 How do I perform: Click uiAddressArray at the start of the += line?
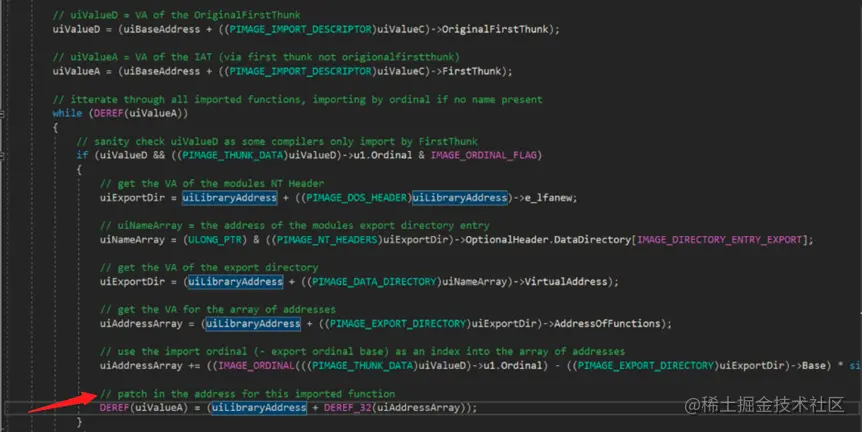141,365
